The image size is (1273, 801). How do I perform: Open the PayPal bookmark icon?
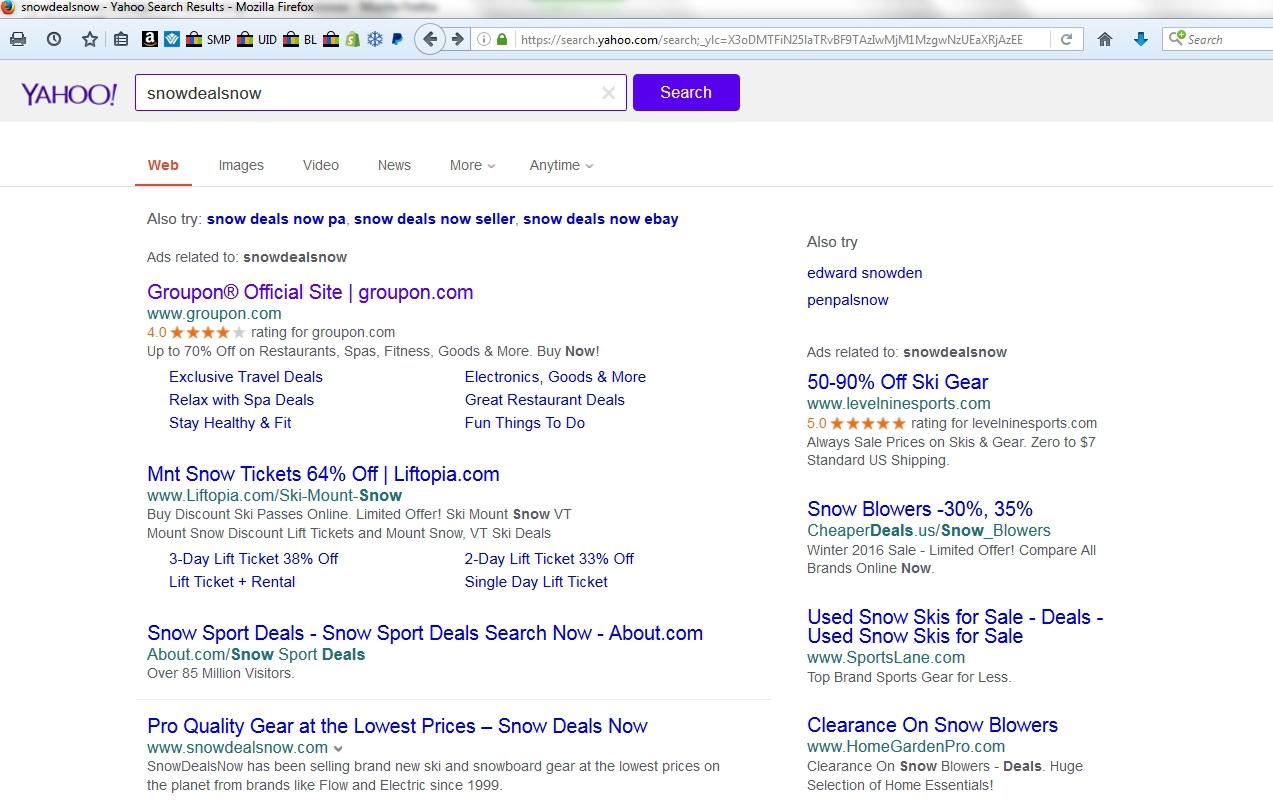coord(397,40)
